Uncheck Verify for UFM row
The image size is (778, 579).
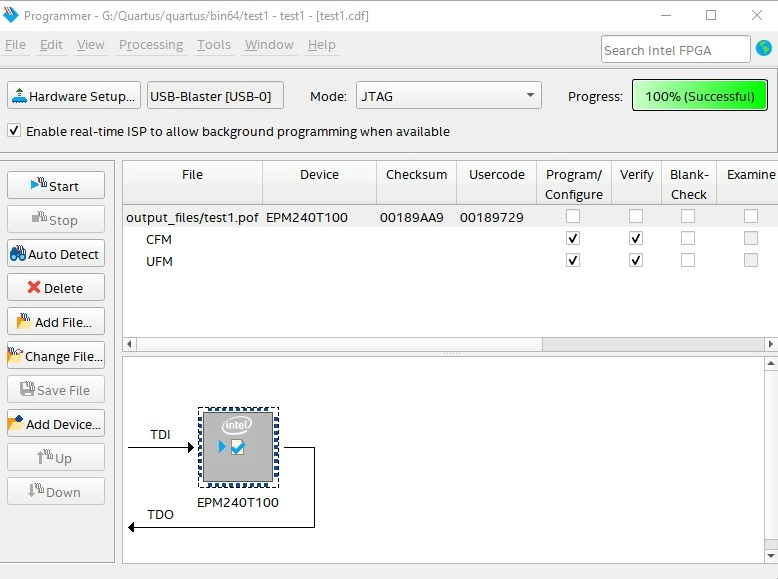tap(636, 261)
